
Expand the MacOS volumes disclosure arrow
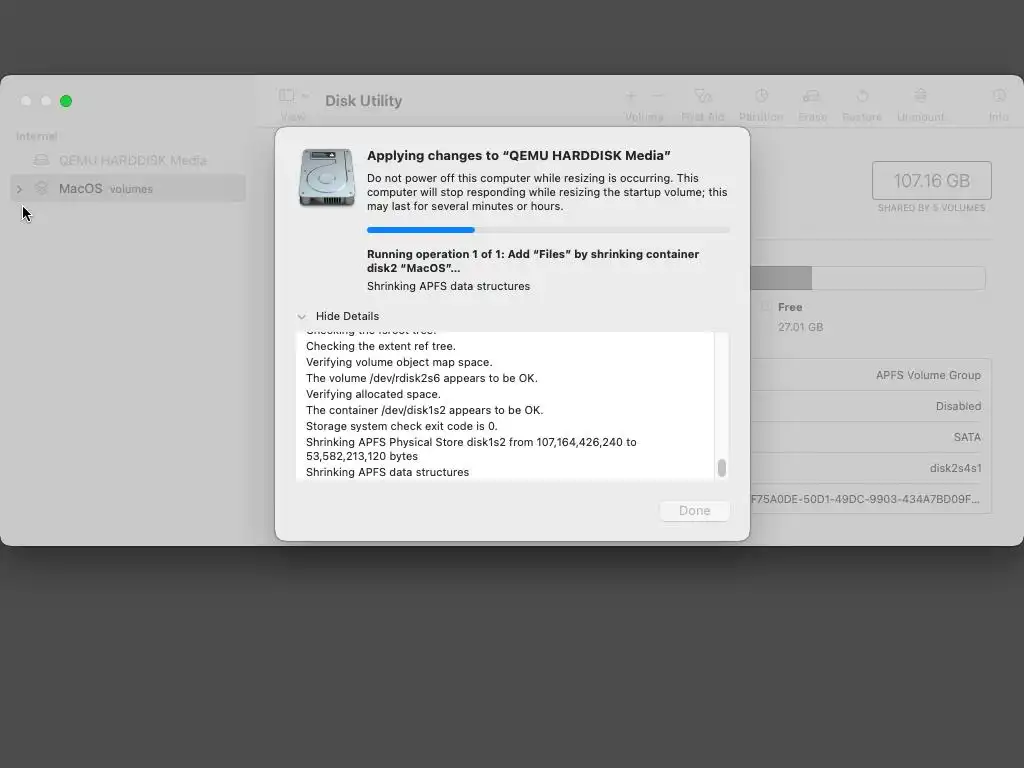pos(19,189)
